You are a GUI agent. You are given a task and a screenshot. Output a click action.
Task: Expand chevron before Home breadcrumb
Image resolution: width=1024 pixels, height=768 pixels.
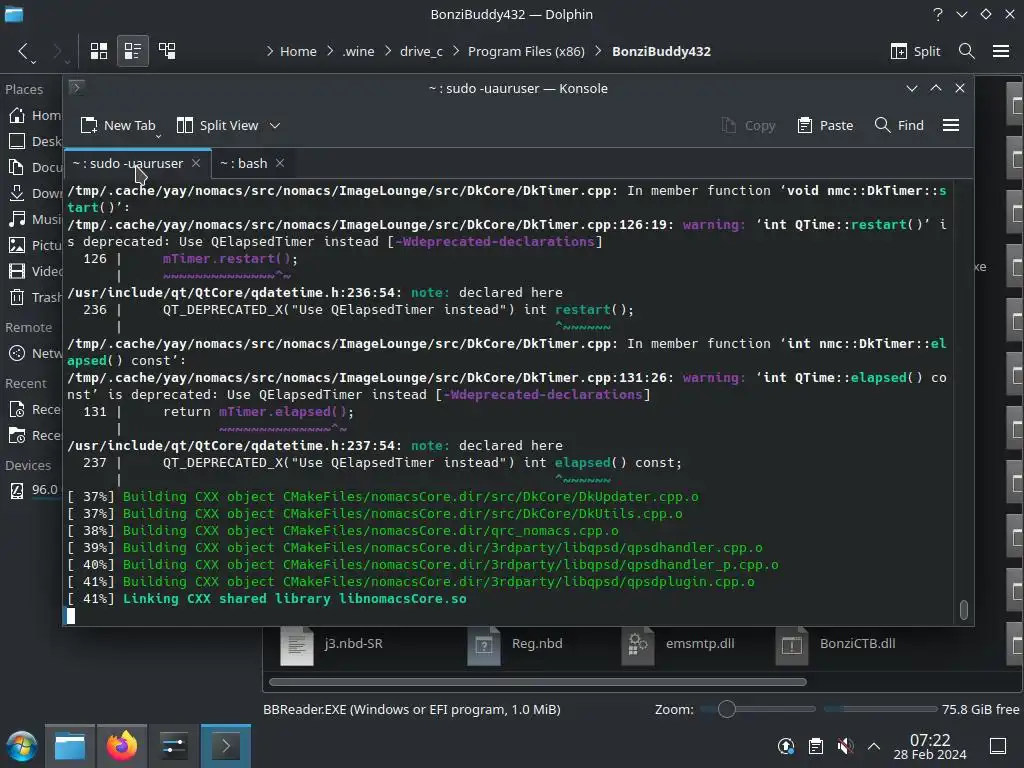click(x=270, y=51)
